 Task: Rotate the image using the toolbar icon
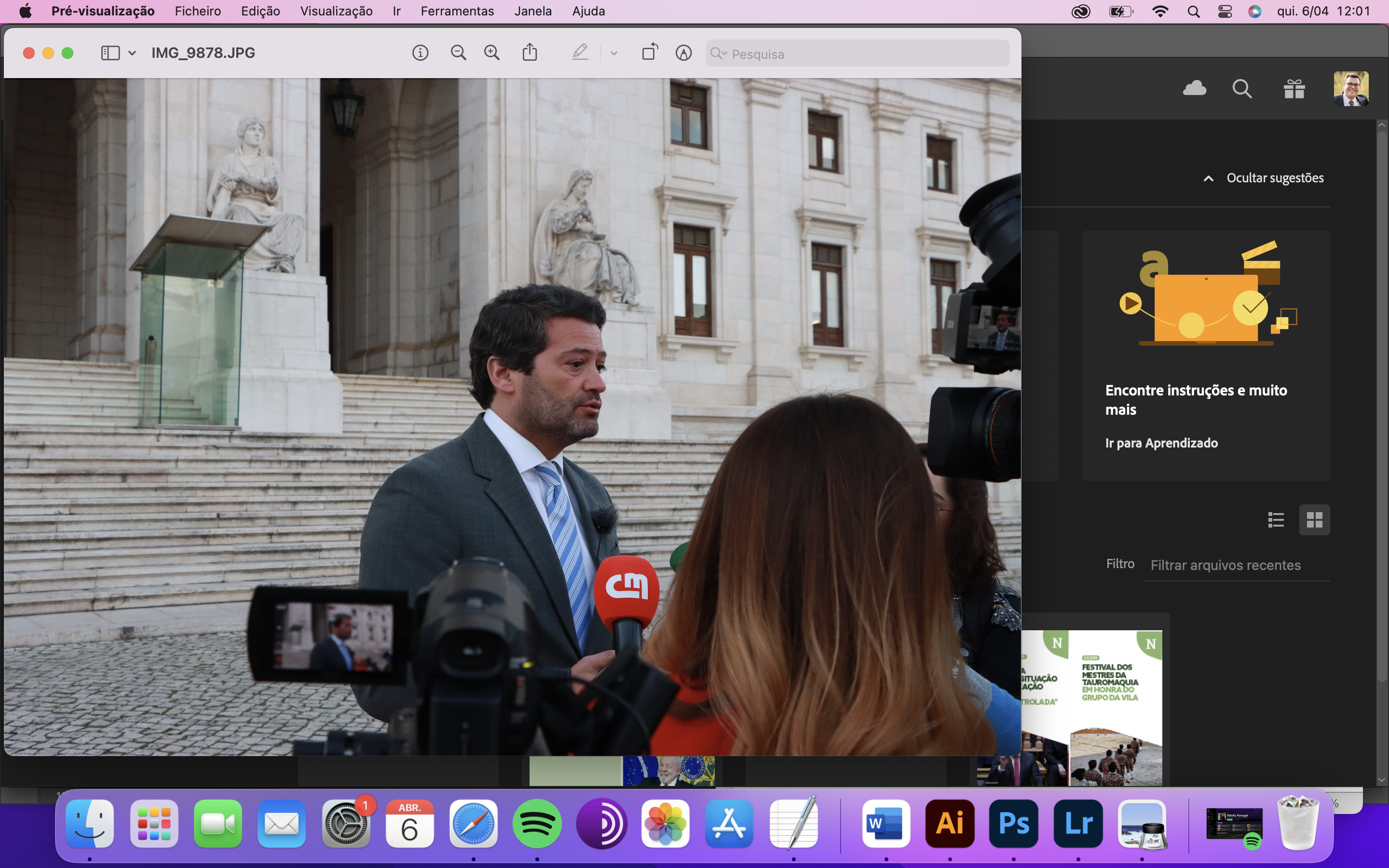650,52
